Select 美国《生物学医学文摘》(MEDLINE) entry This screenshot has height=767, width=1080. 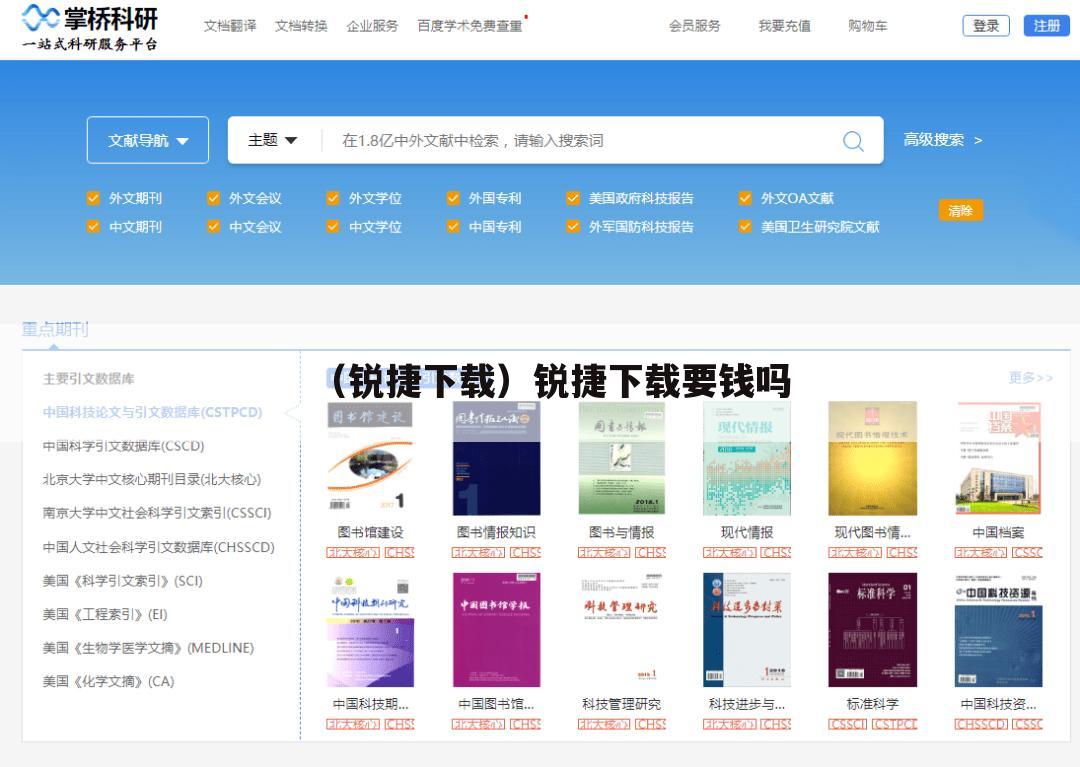(x=148, y=648)
